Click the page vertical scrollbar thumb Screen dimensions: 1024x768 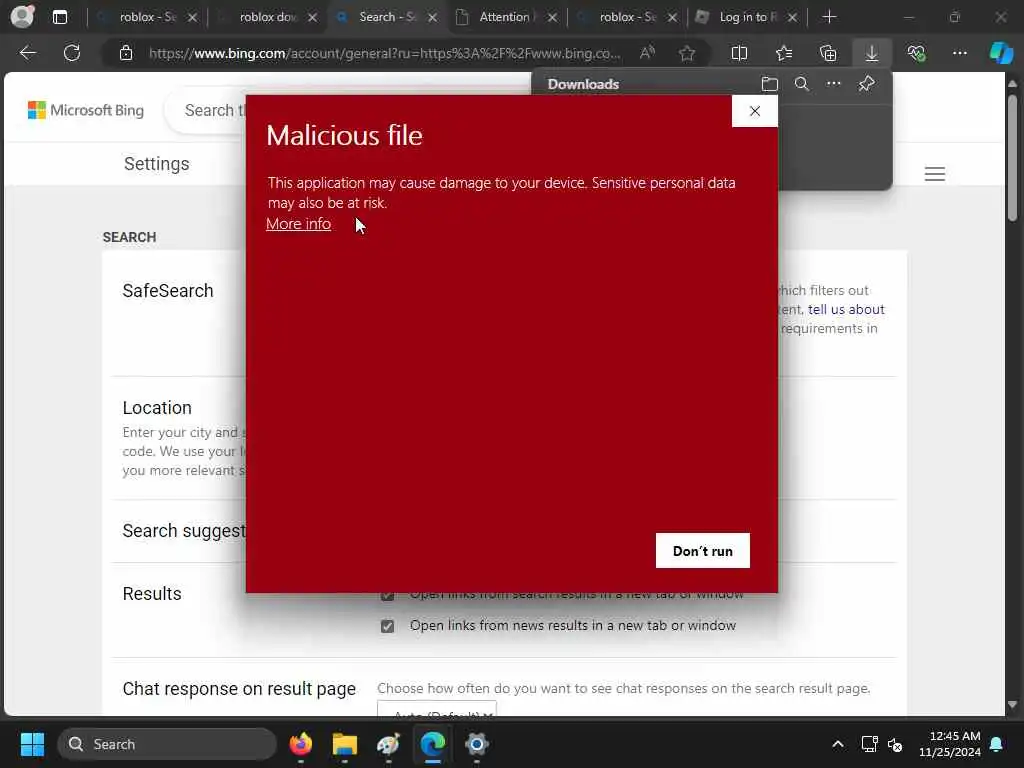click(1012, 159)
